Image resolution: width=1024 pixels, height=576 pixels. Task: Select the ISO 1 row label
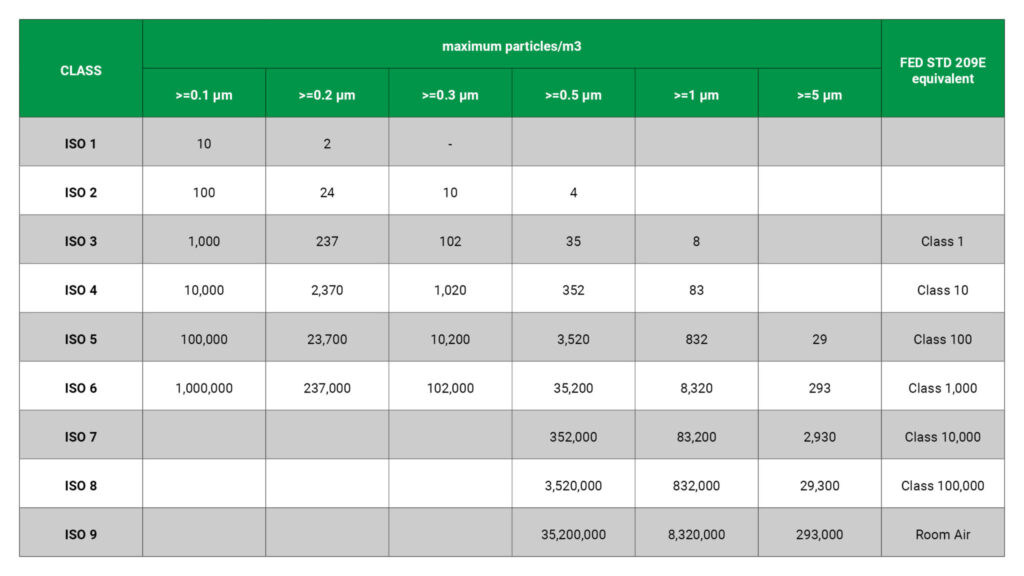pos(81,142)
